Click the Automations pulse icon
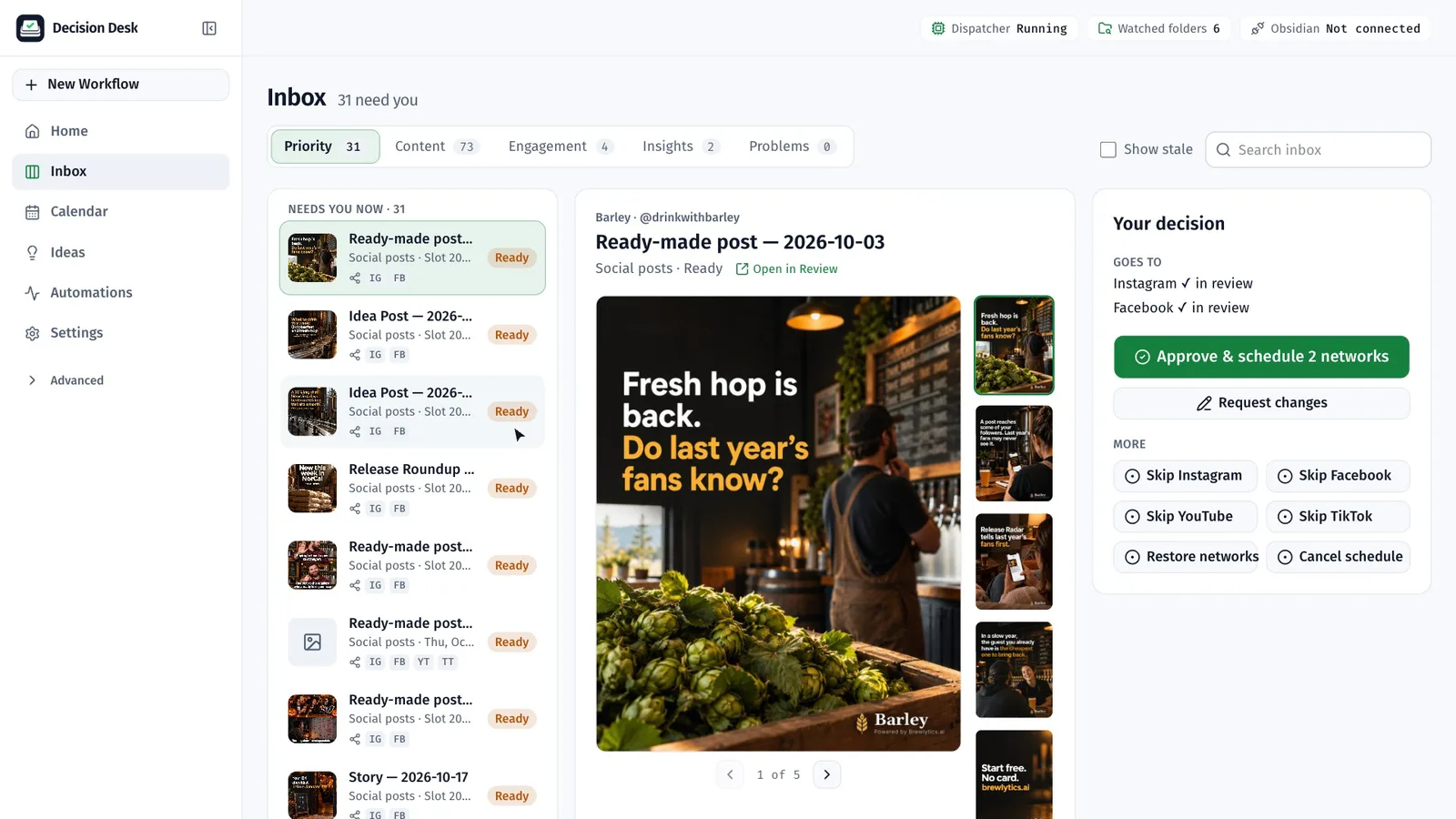 pyautogui.click(x=33, y=293)
